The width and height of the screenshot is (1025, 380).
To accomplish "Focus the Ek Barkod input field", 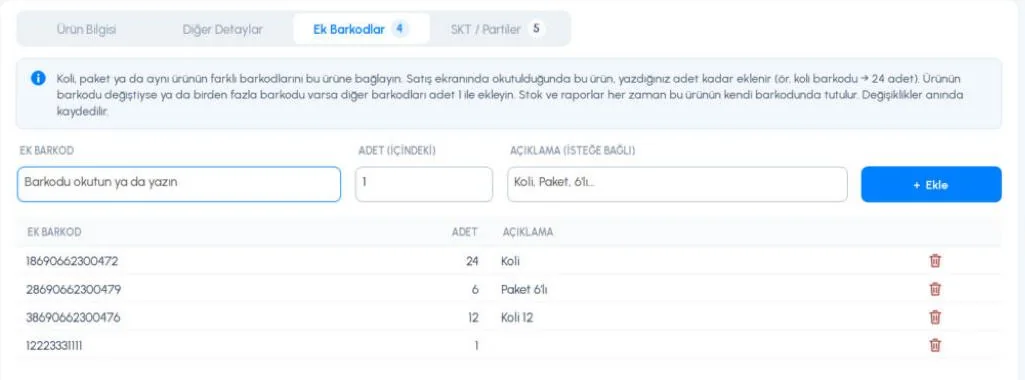I will pyautogui.click(x=179, y=184).
